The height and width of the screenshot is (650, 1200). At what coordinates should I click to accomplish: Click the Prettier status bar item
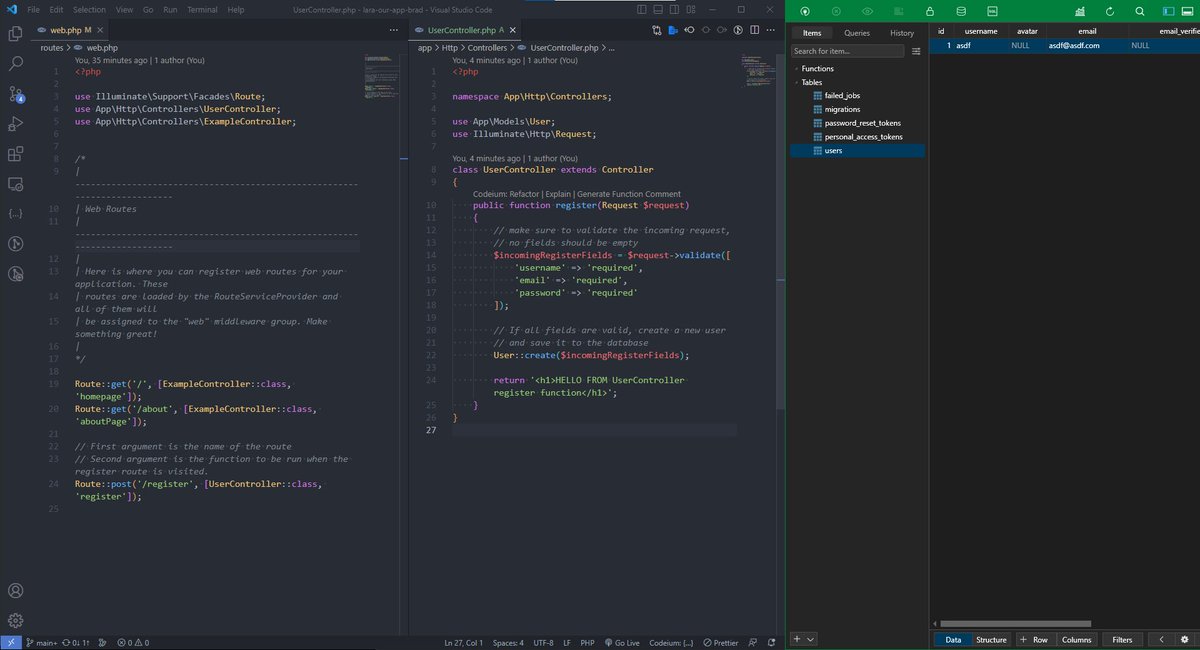(720, 642)
